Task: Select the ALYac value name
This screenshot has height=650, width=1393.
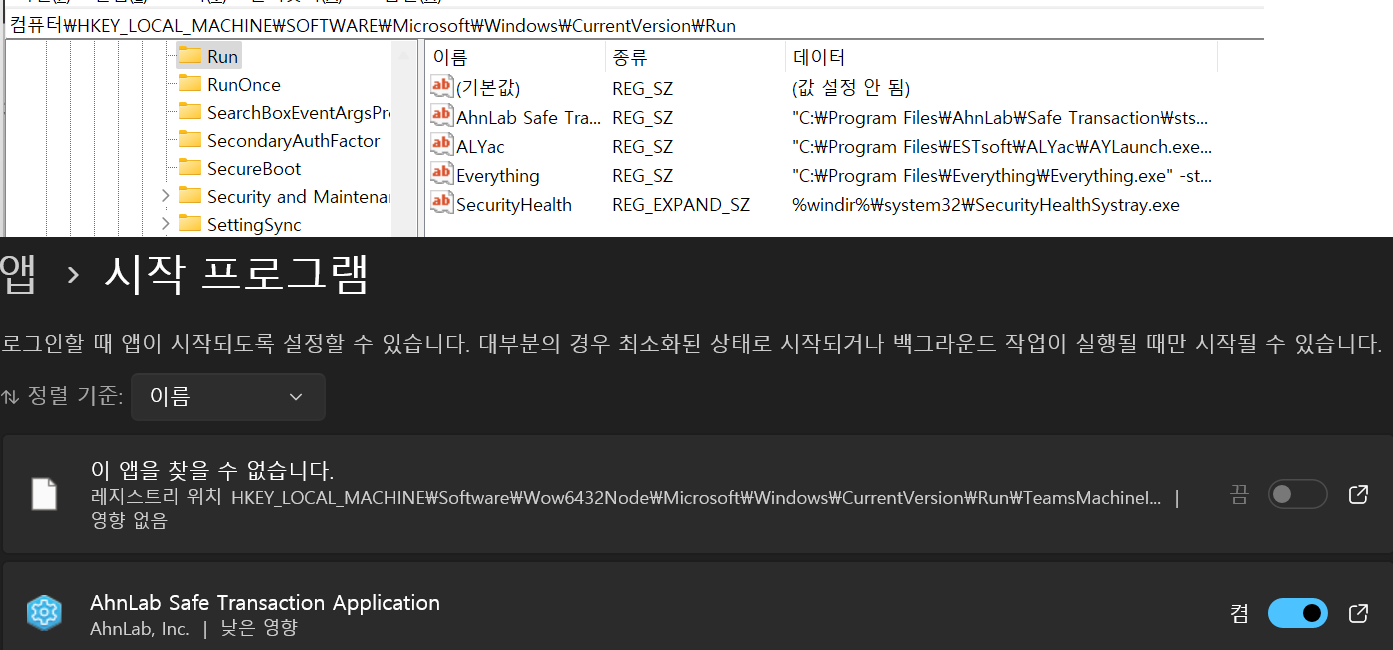Action: [481, 147]
